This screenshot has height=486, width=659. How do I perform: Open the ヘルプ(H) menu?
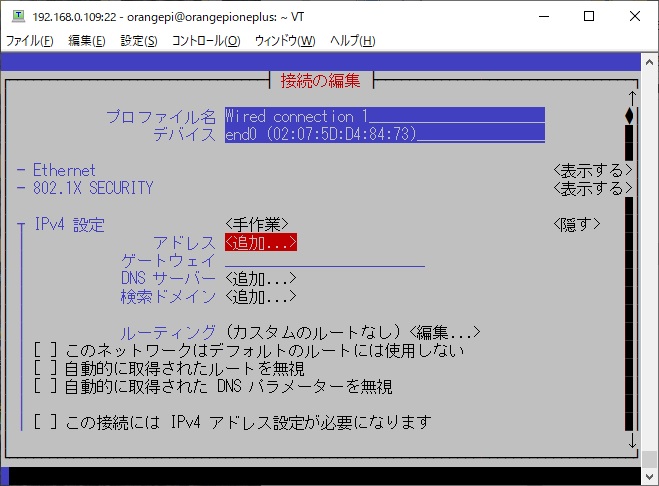click(x=352, y=41)
